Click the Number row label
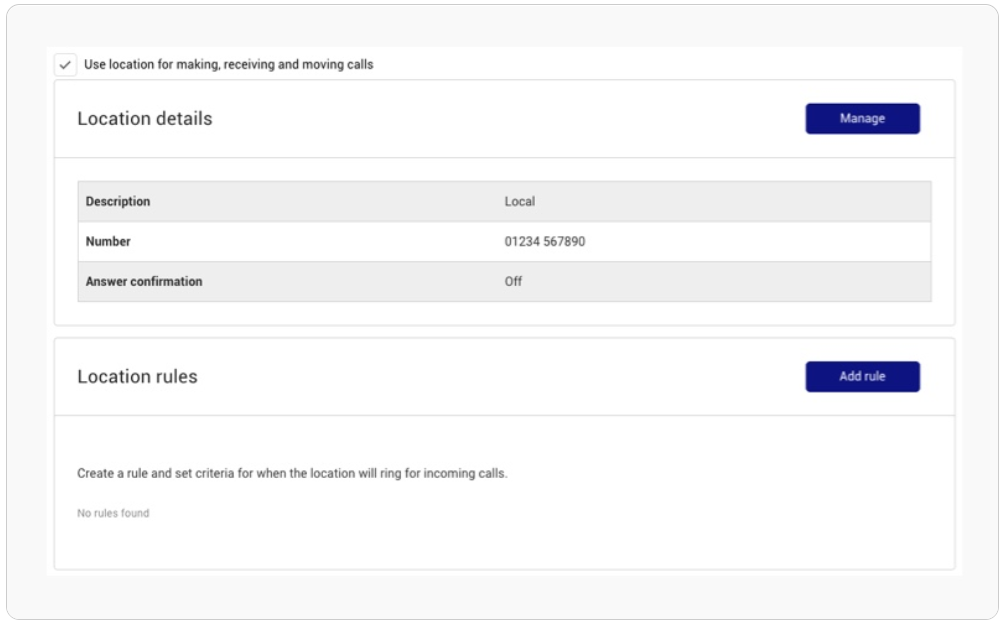 coord(108,242)
